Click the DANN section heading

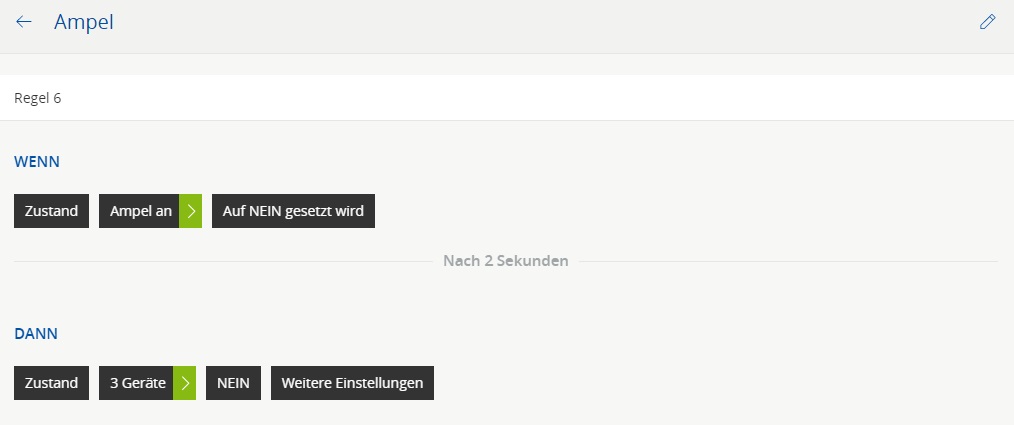37,333
